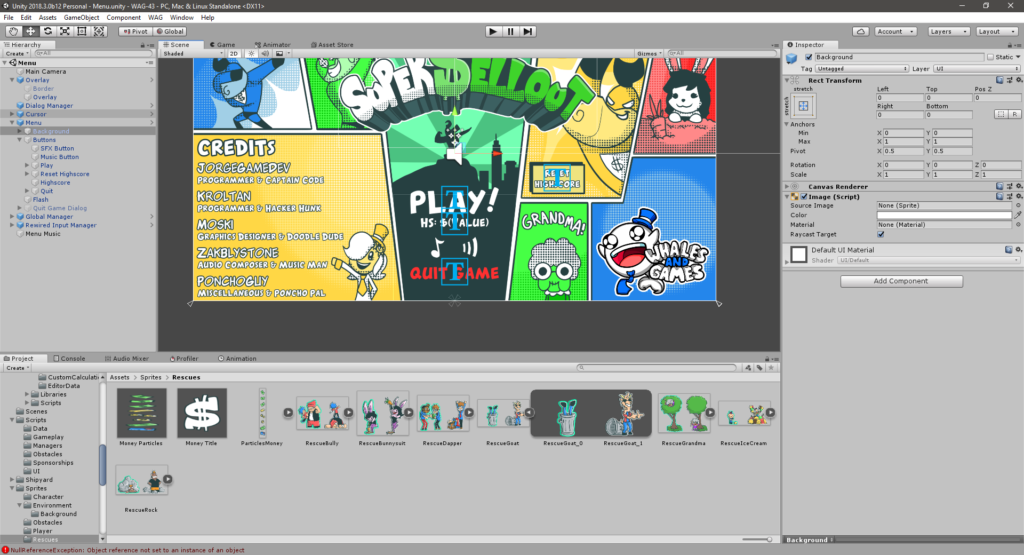Select the Move tool

(x=30, y=31)
